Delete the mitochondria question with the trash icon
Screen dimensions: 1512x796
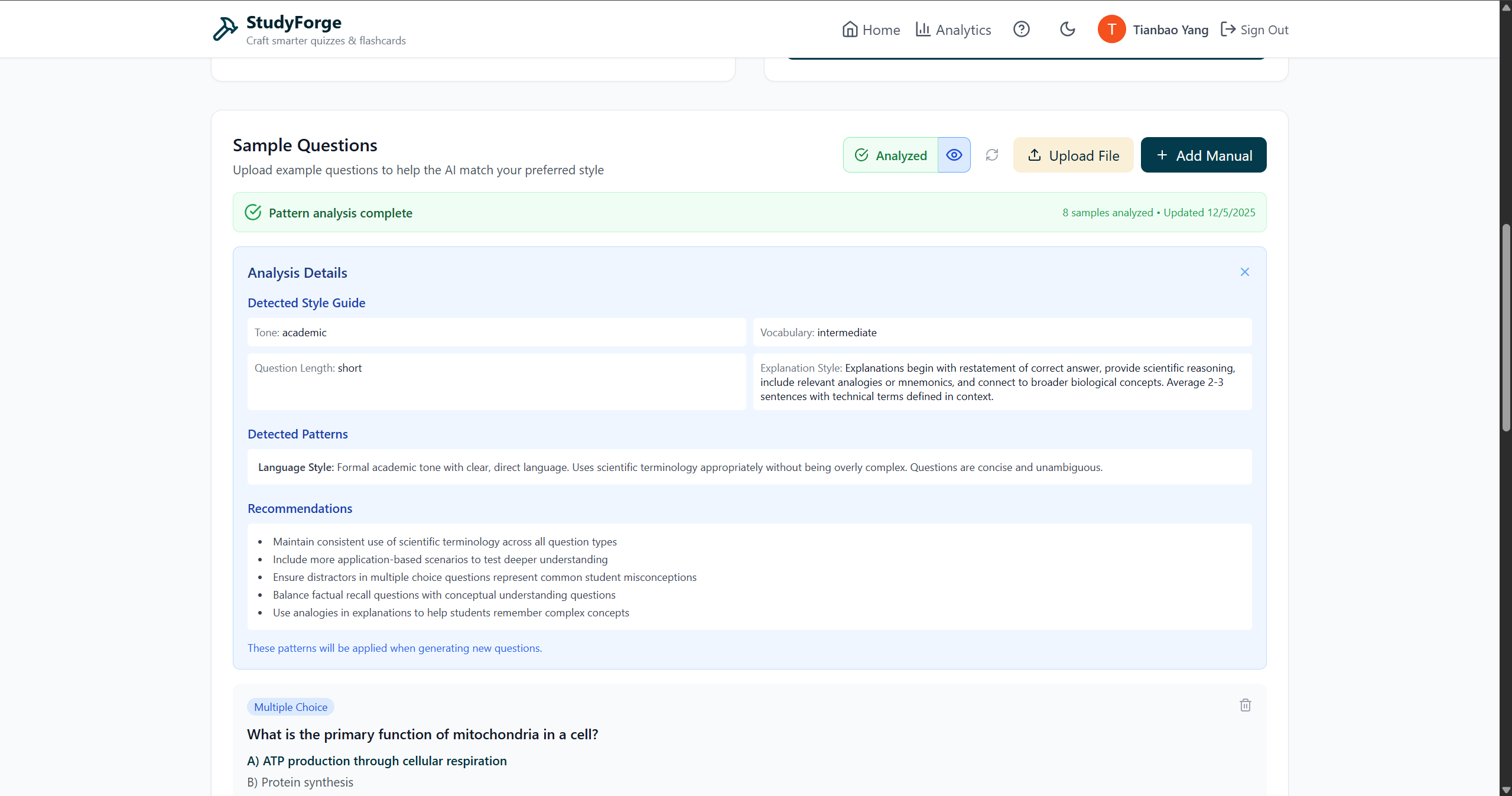1245,705
